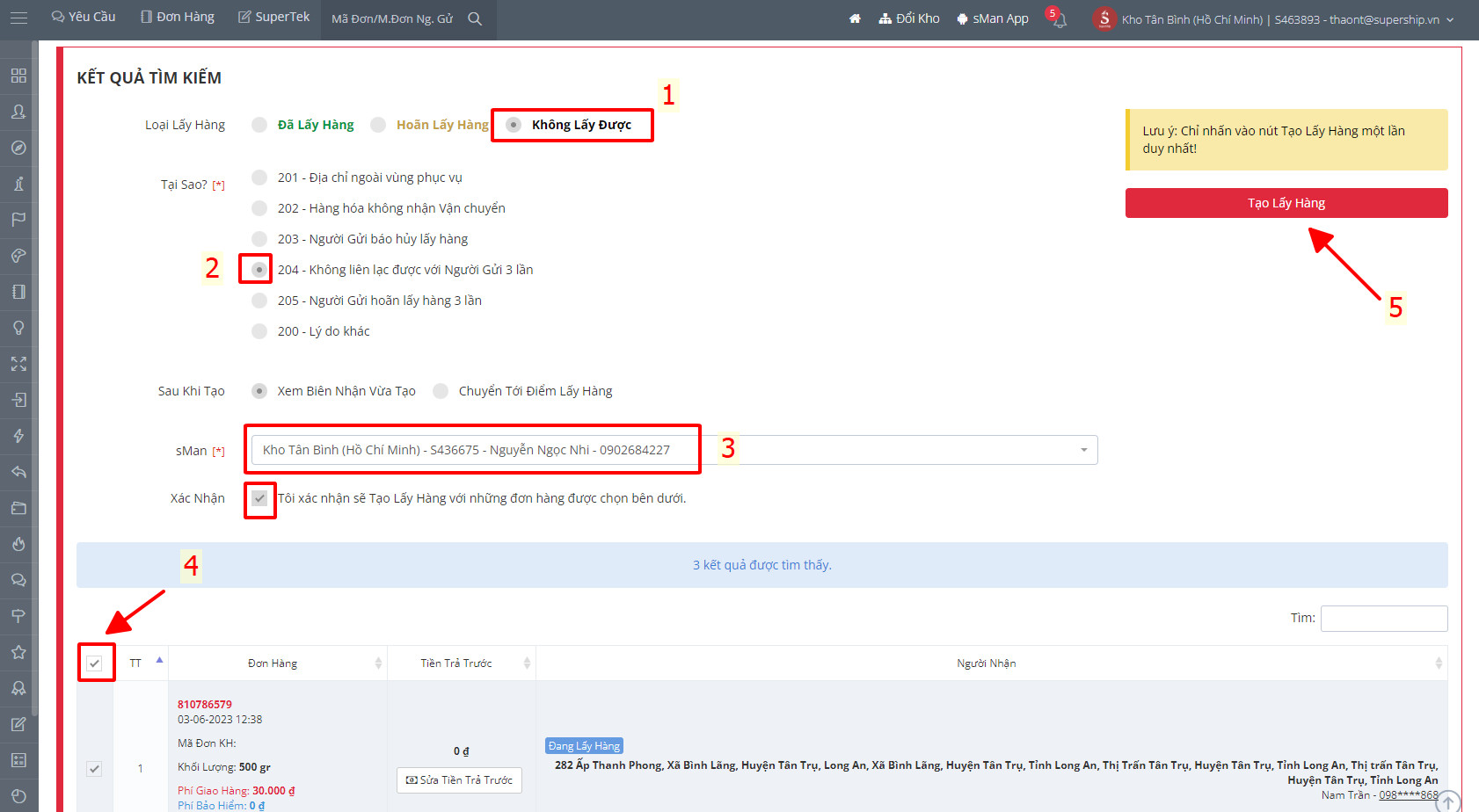This screenshot has height=812, width=1479.
Task: Click the Đang Lấy Hàng status tag
Action: click(x=585, y=746)
